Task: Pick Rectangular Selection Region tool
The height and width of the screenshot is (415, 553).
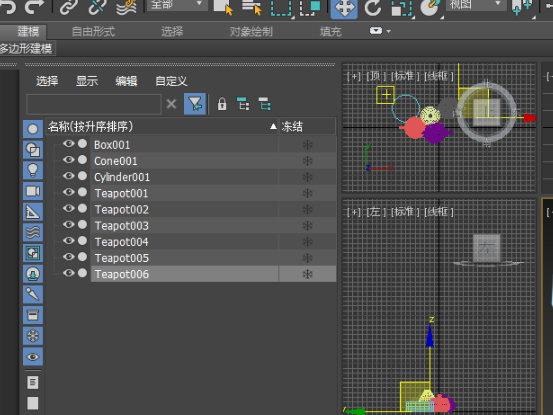Action: (281, 8)
